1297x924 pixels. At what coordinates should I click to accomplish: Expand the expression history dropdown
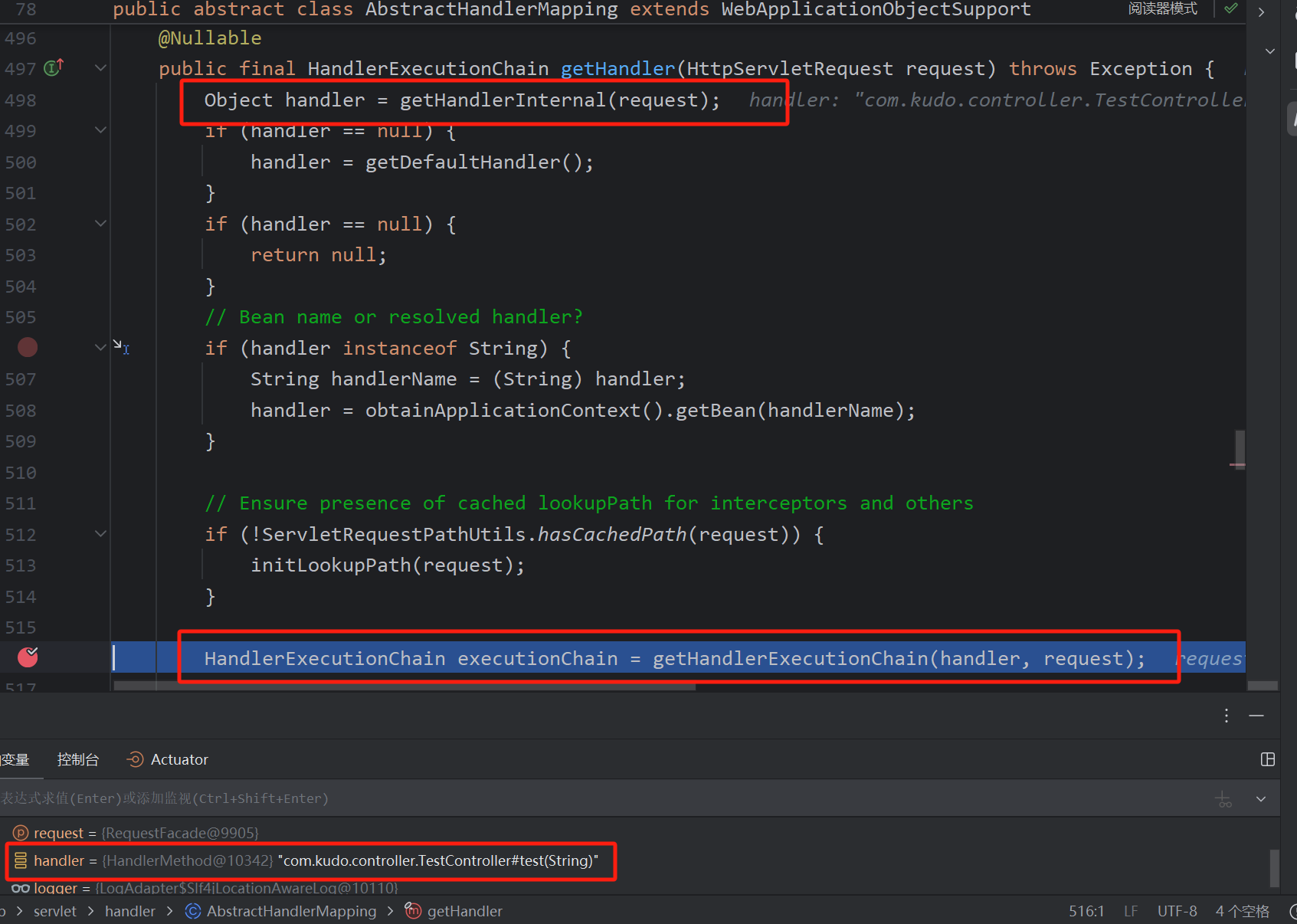[x=1261, y=799]
